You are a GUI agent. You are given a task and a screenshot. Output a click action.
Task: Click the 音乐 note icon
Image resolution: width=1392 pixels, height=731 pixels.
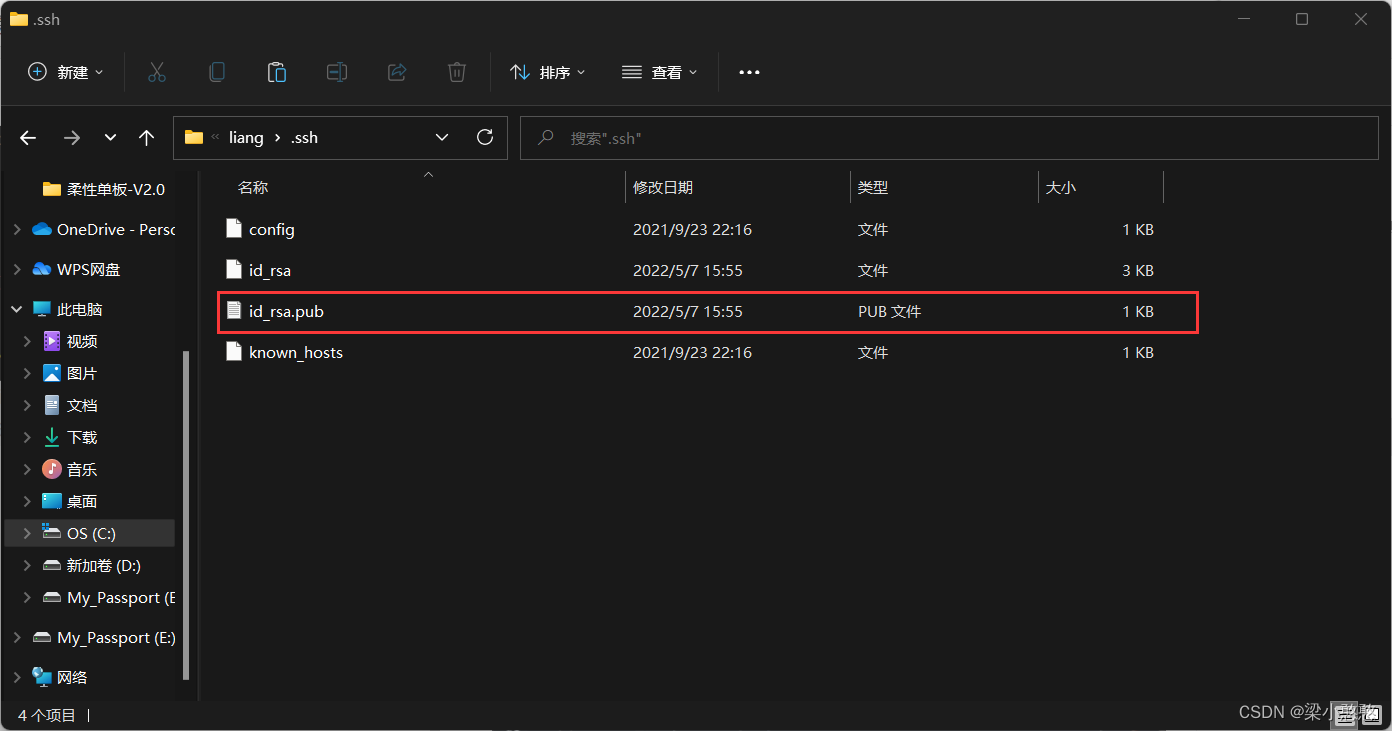pos(52,469)
